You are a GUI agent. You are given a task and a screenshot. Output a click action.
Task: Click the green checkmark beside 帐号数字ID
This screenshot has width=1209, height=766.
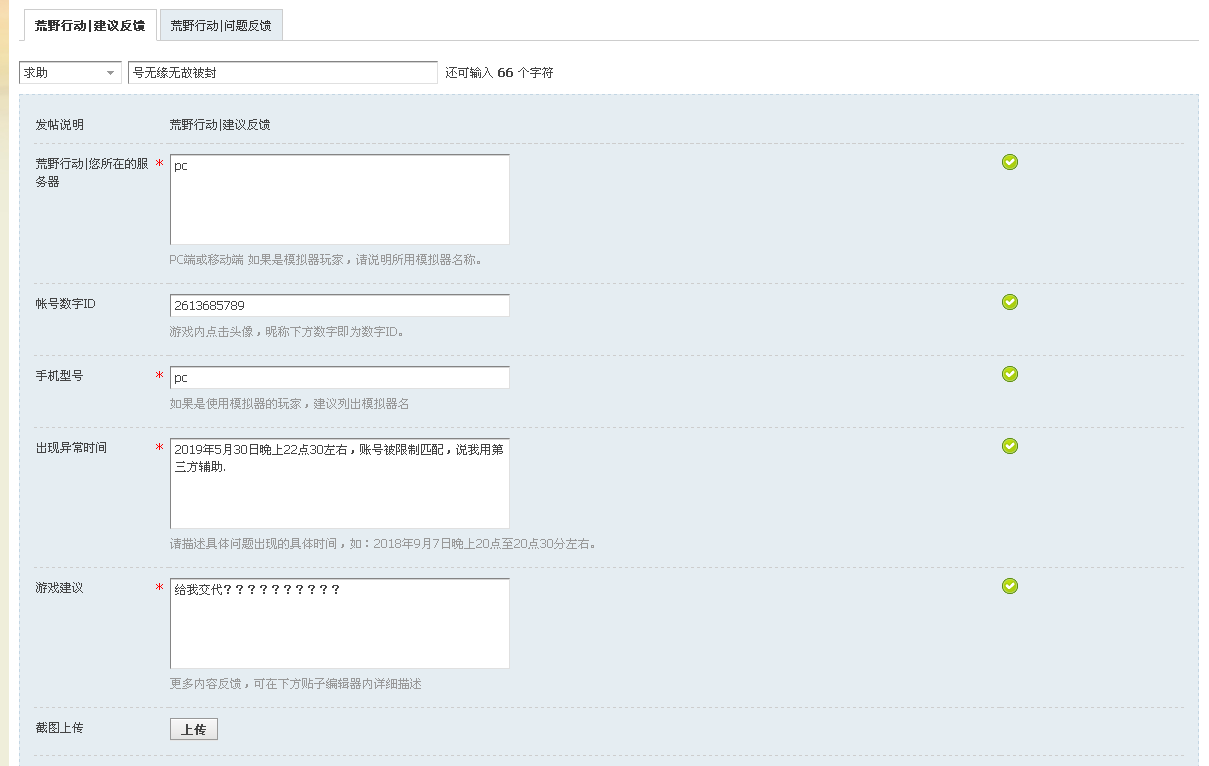pyautogui.click(x=1010, y=302)
